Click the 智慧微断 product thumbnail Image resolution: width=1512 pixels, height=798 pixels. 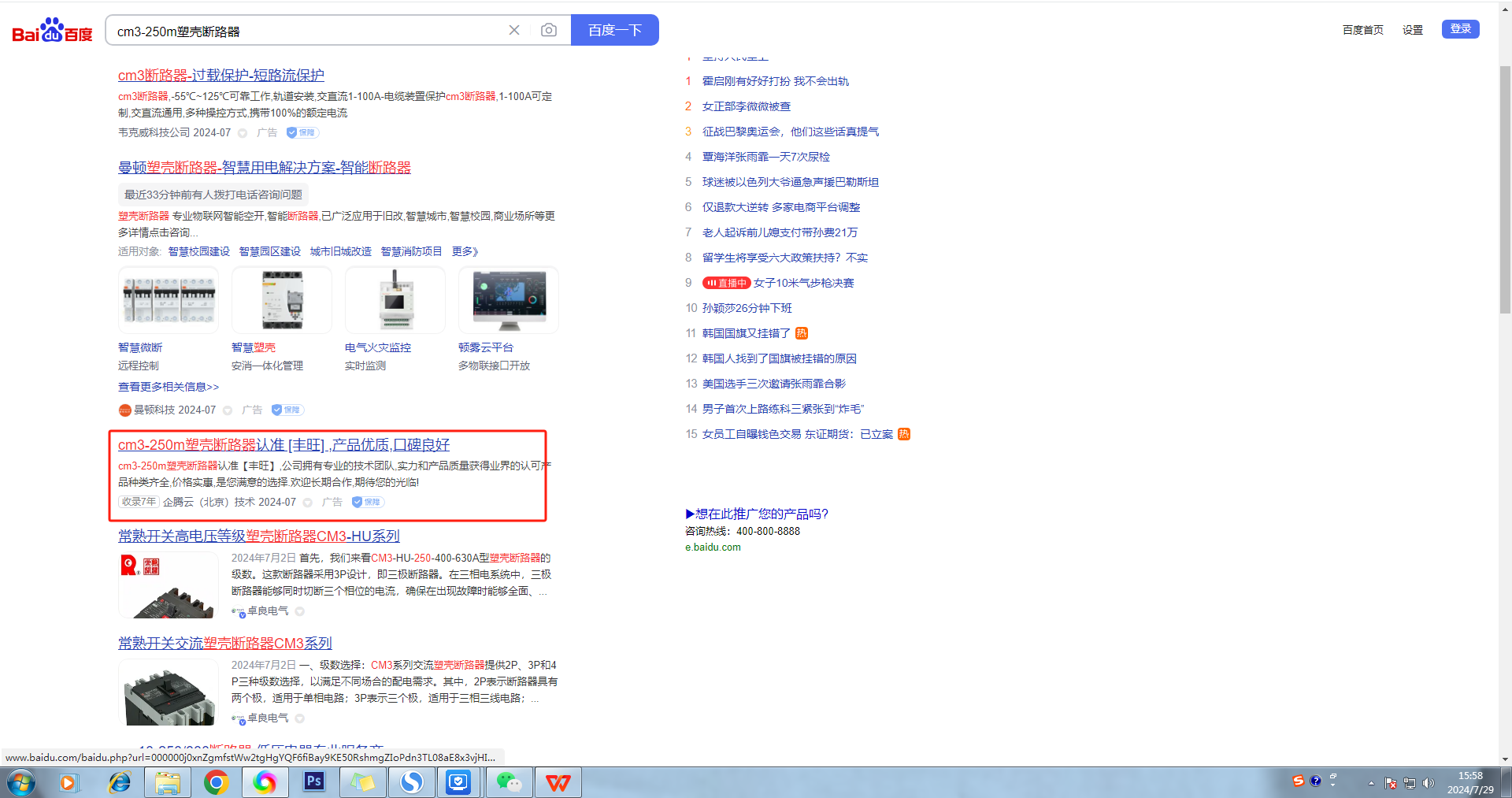point(169,300)
